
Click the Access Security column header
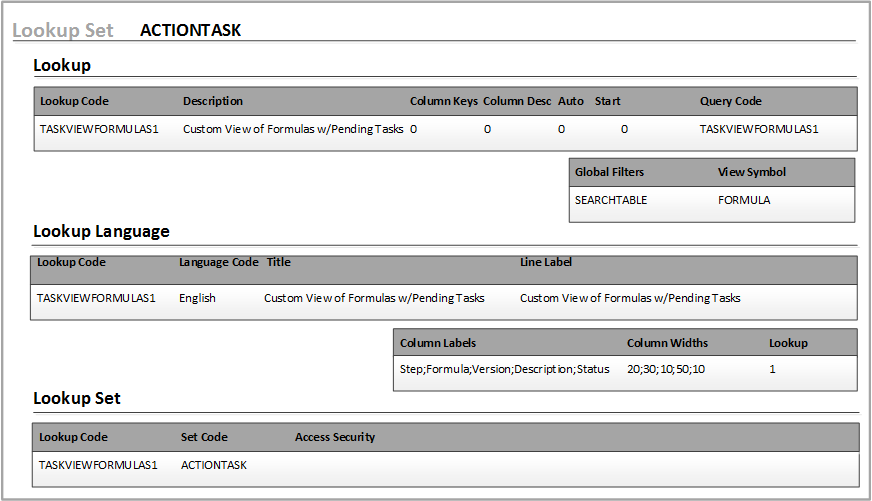(x=335, y=437)
